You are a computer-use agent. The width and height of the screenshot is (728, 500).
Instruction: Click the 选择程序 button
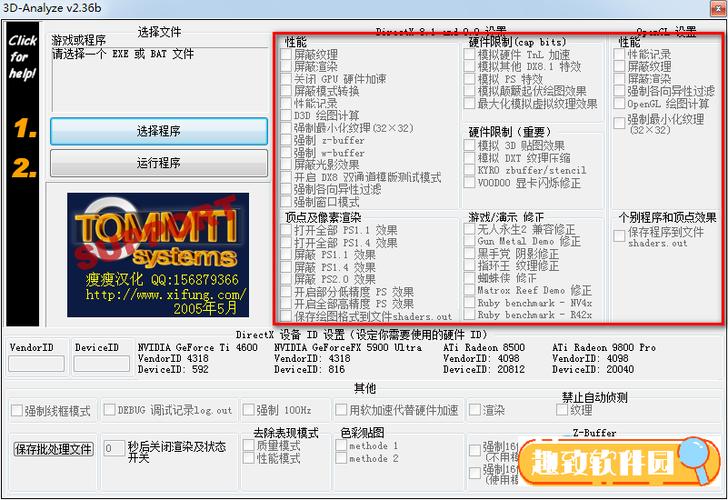(x=159, y=131)
